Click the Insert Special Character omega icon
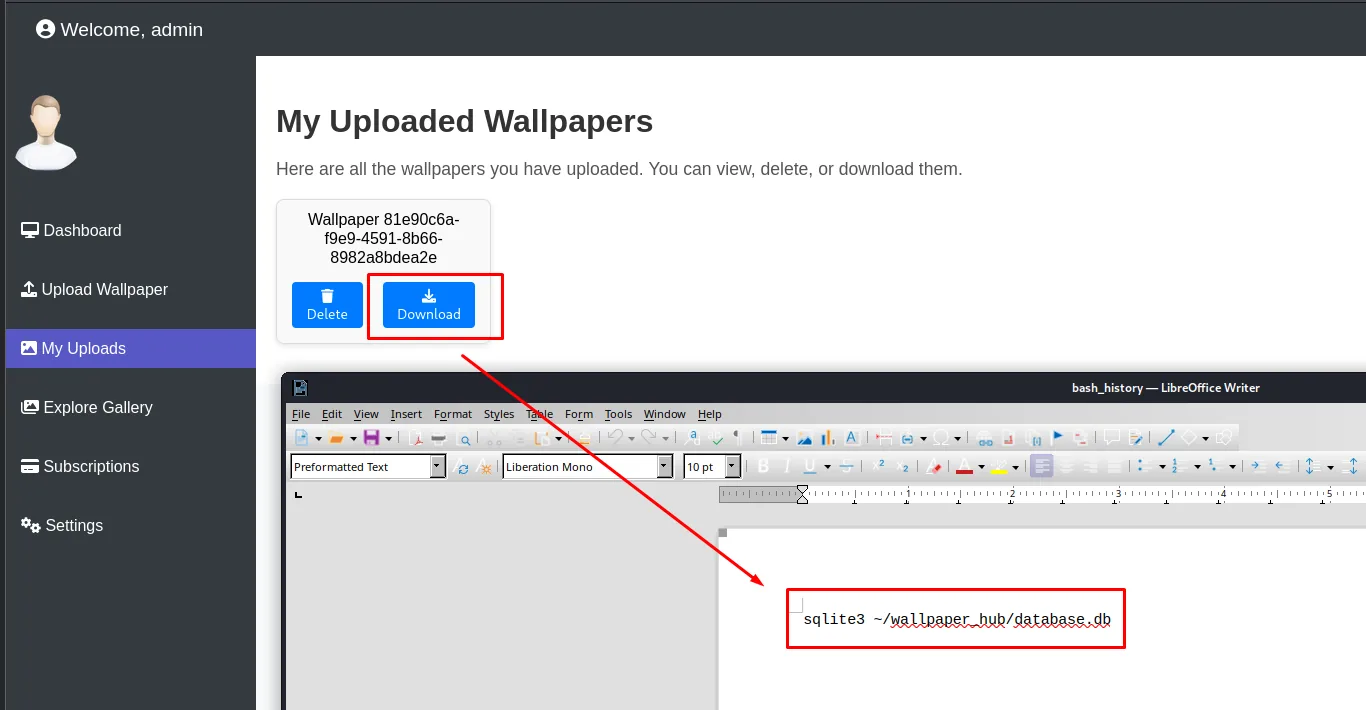1366x710 pixels. click(941, 438)
